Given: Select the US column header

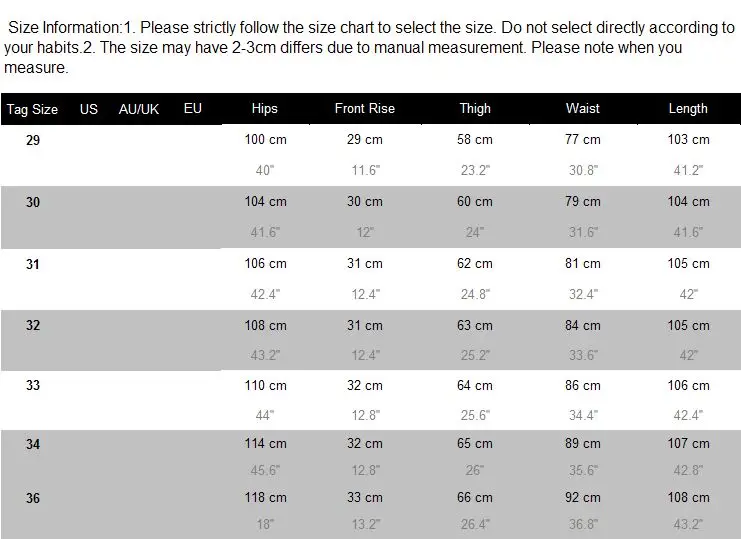Looking at the screenshot, I should (89, 109).
